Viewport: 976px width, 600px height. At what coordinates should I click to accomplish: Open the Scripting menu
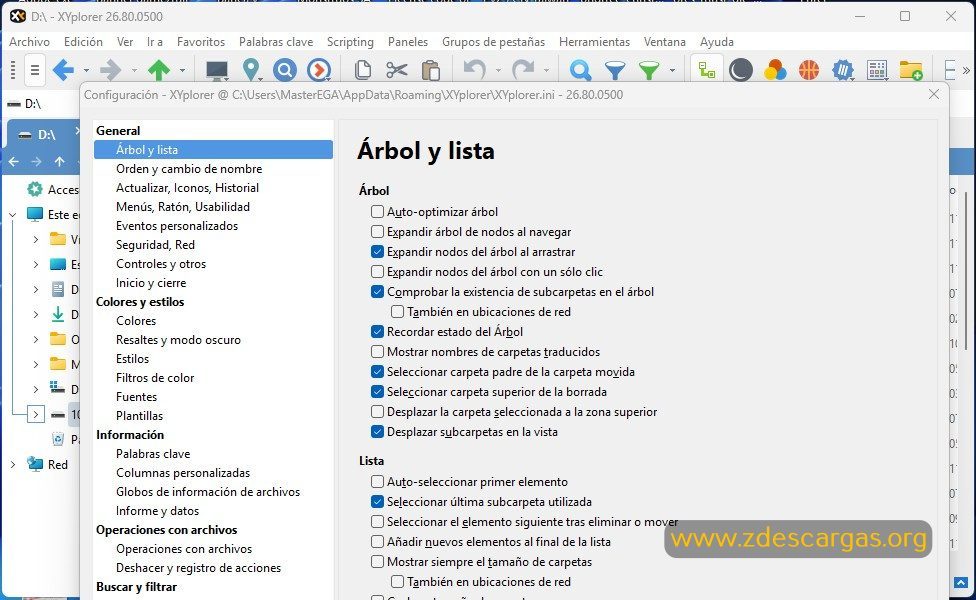(350, 42)
